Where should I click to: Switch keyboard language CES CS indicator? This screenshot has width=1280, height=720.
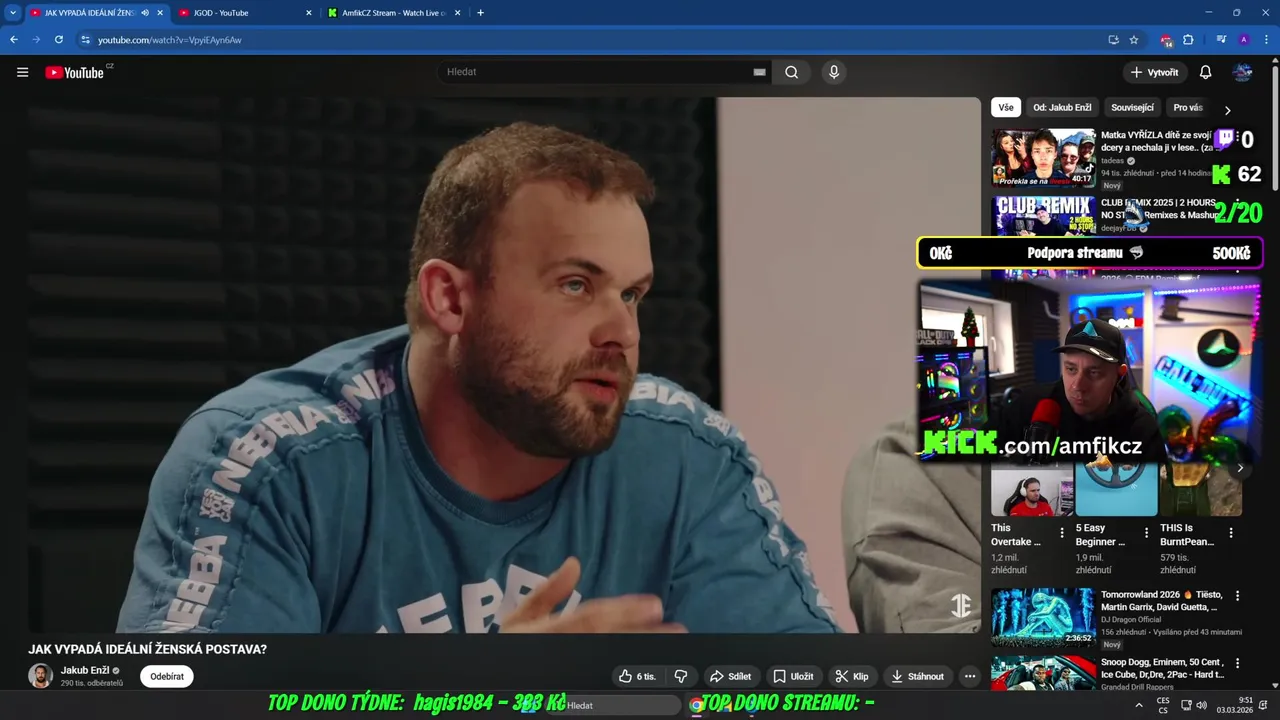[1163, 705]
